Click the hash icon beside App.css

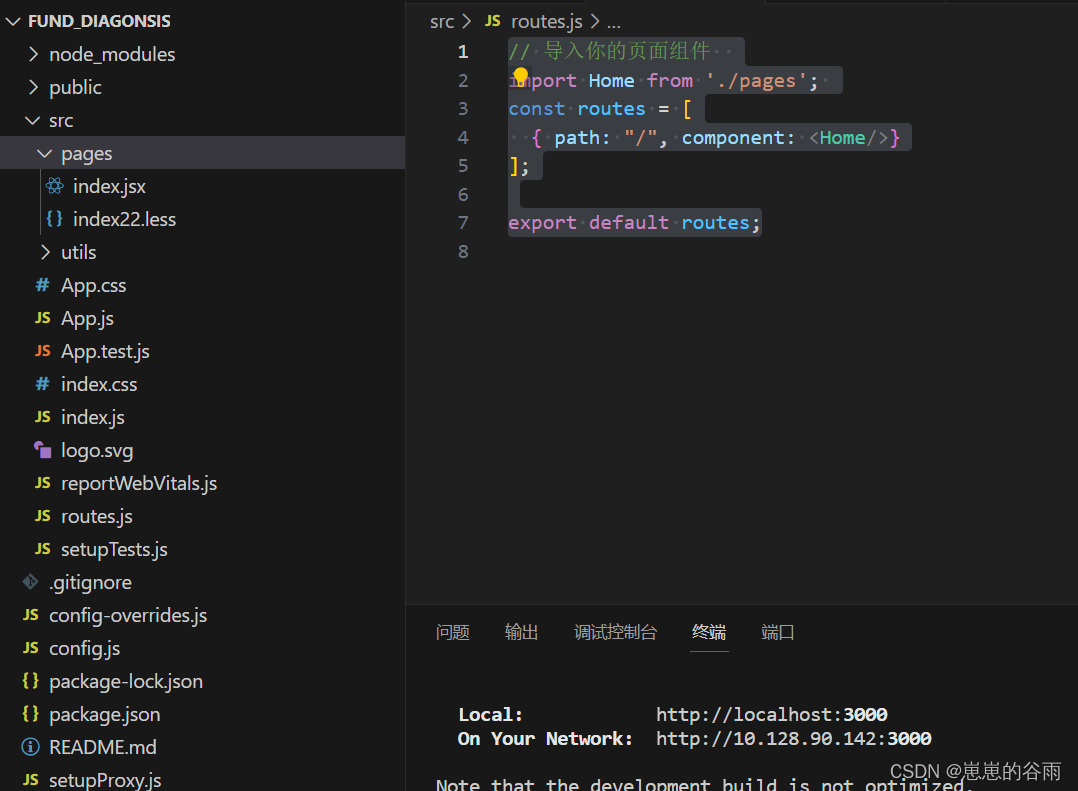pos(43,285)
